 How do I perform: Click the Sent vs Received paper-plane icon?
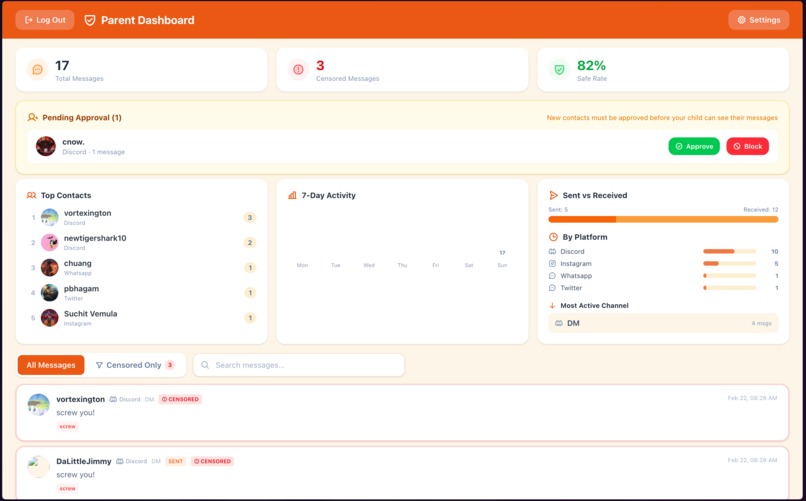pyautogui.click(x=554, y=195)
